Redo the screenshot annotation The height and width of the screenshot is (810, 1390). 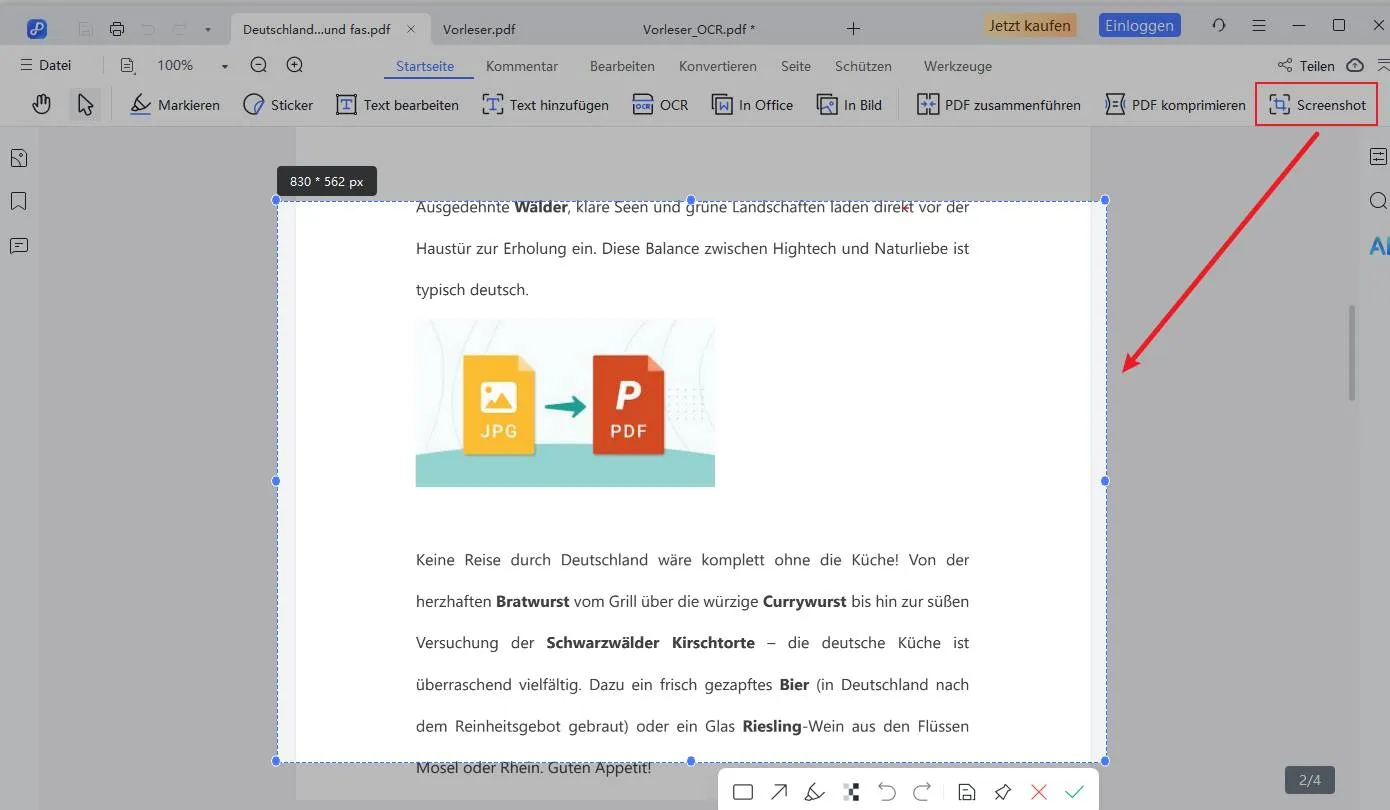[922, 792]
